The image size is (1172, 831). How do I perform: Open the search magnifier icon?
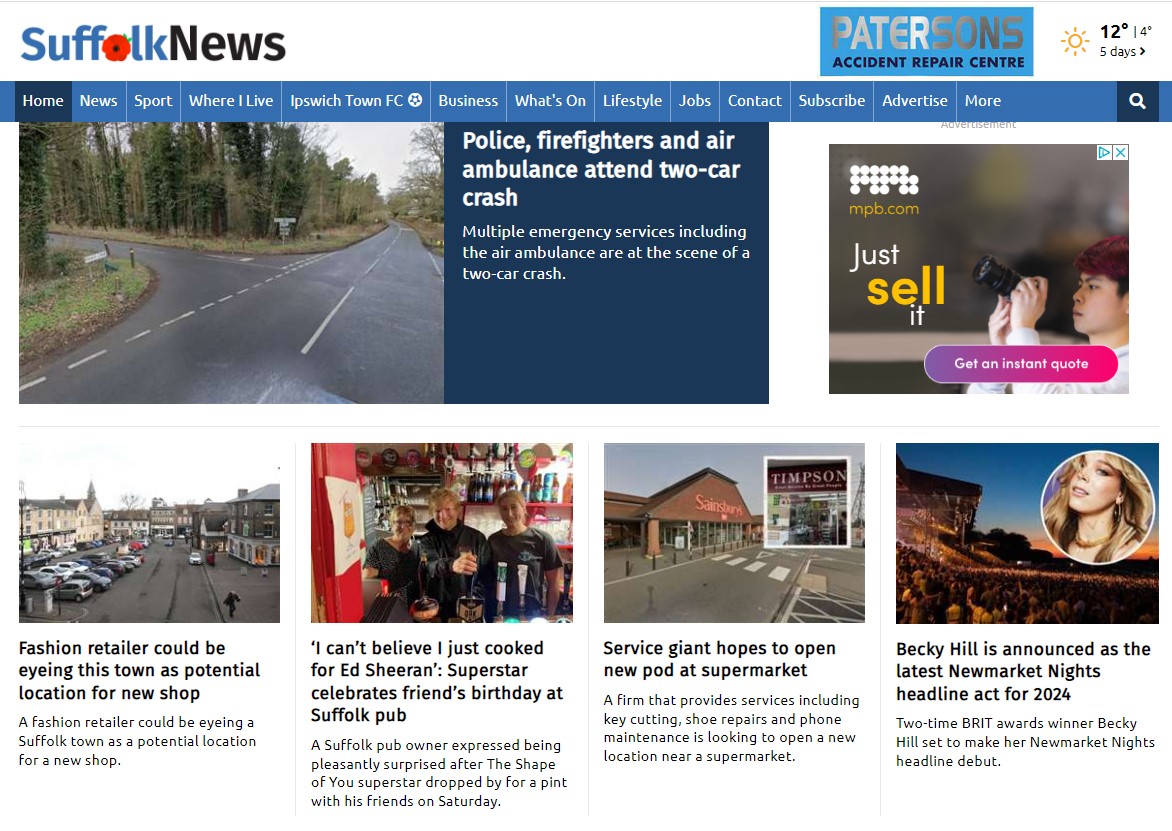click(1137, 101)
